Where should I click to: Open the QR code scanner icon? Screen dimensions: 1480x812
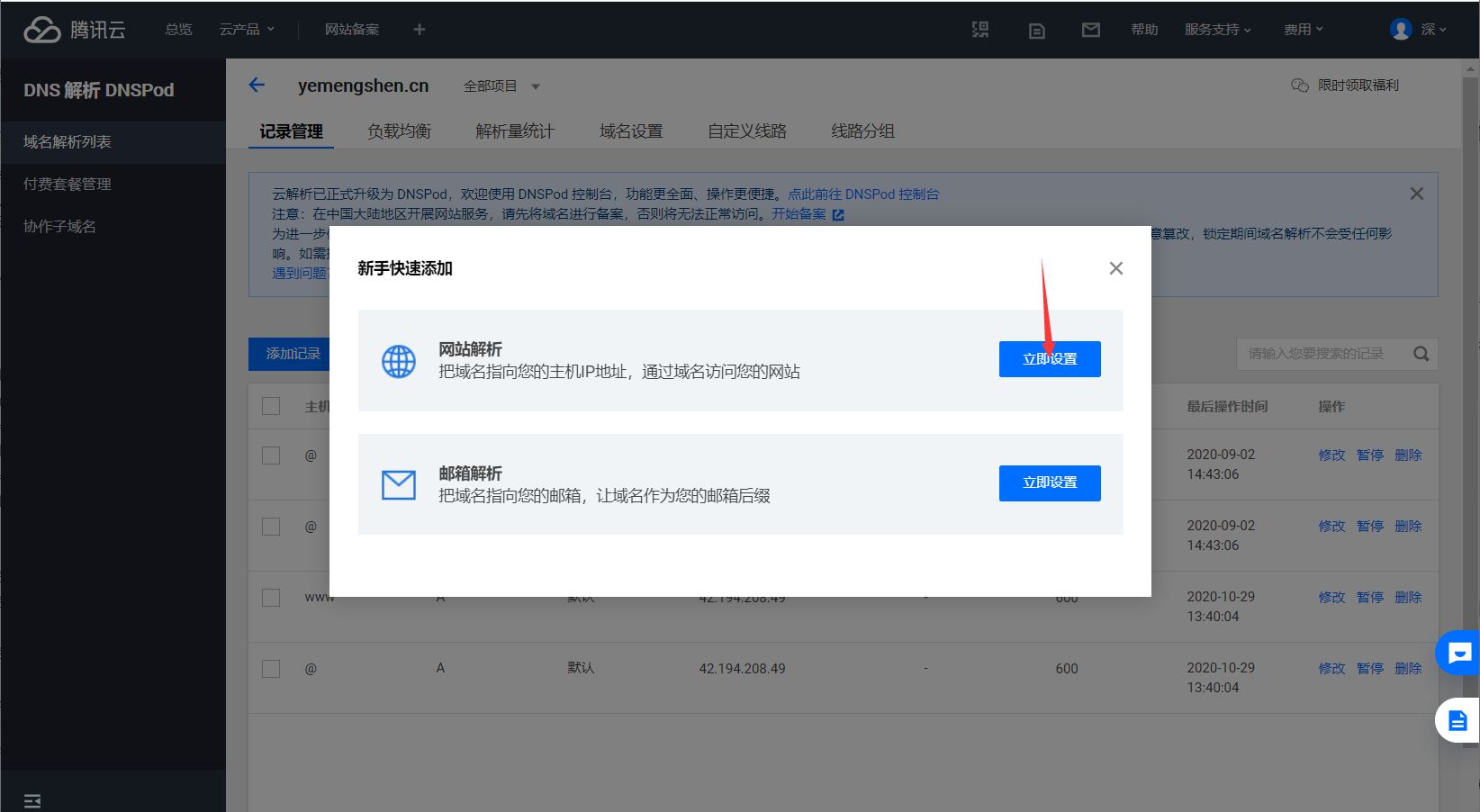click(x=980, y=30)
